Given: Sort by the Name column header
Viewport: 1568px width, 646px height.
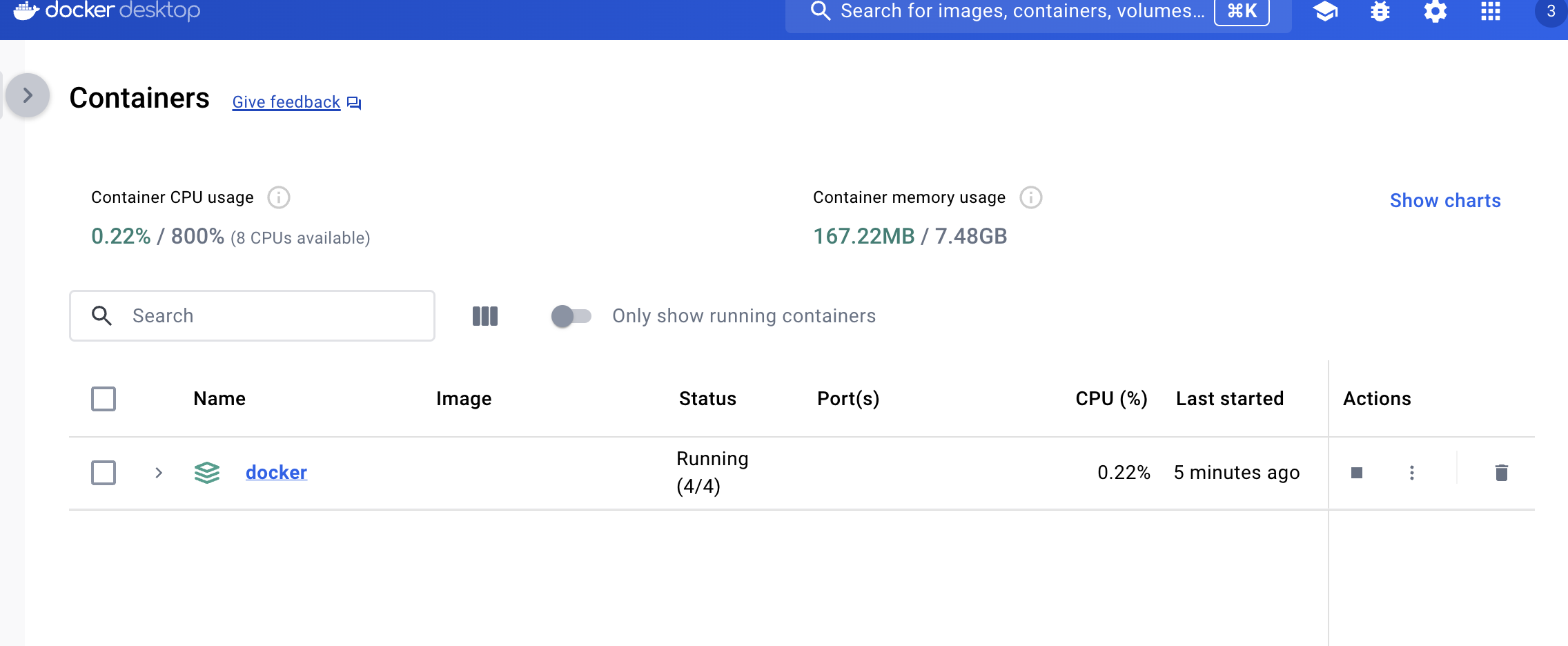Looking at the screenshot, I should click(x=219, y=398).
